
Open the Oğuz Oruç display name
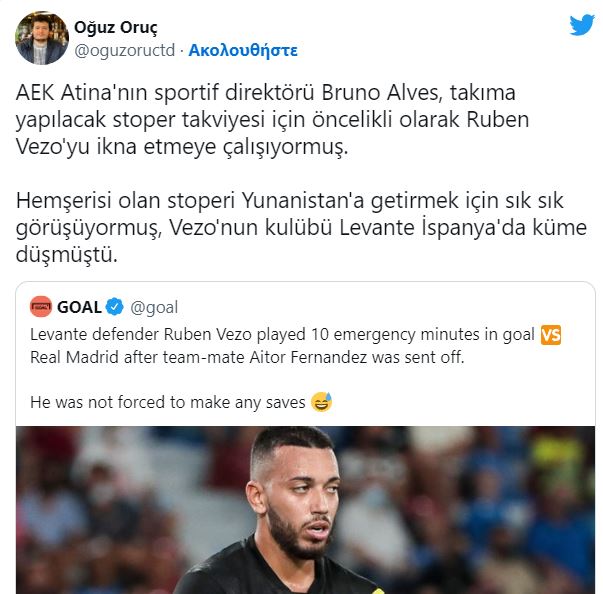[116, 27]
